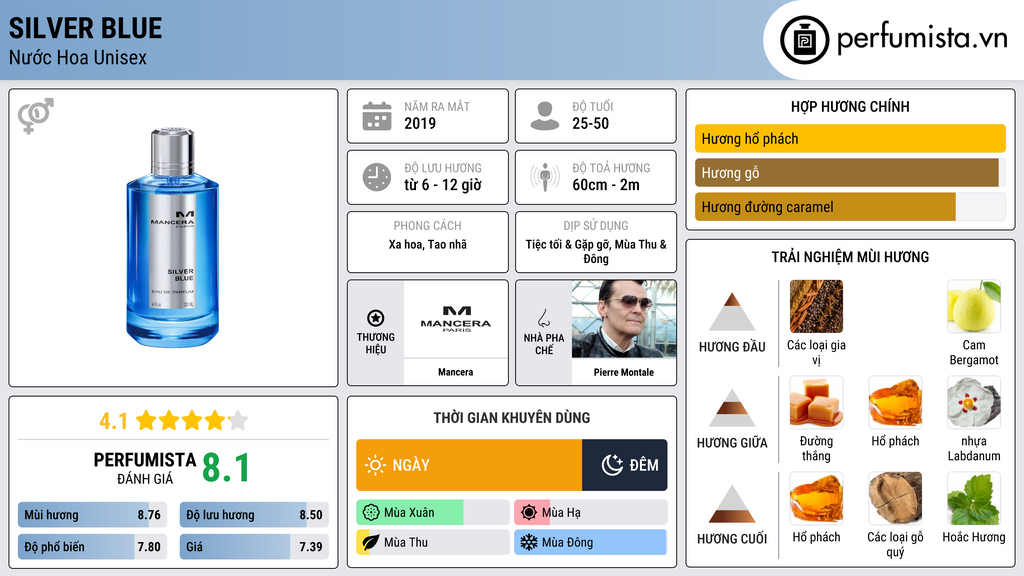Click the person icon beside Độ tuổi
This screenshot has height=576, width=1024.
coord(544,116)
